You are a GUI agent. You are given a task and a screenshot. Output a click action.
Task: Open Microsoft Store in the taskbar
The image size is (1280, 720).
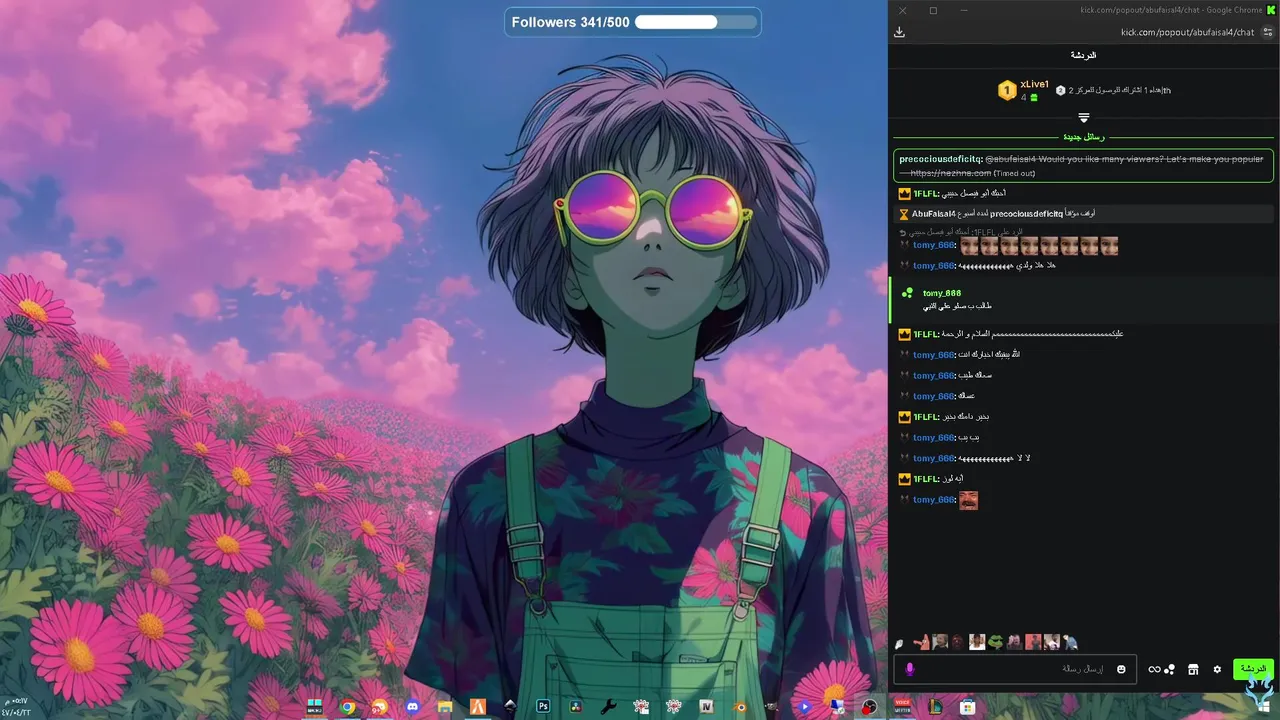click(x=967, y=706)
